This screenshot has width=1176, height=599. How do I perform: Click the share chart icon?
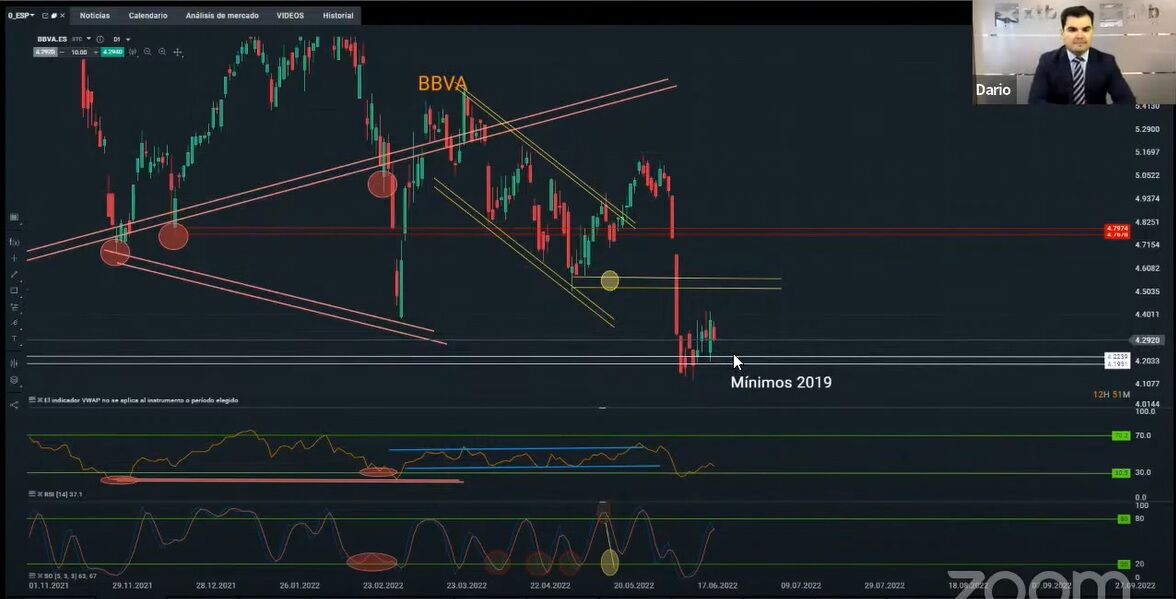pos(14,405)
